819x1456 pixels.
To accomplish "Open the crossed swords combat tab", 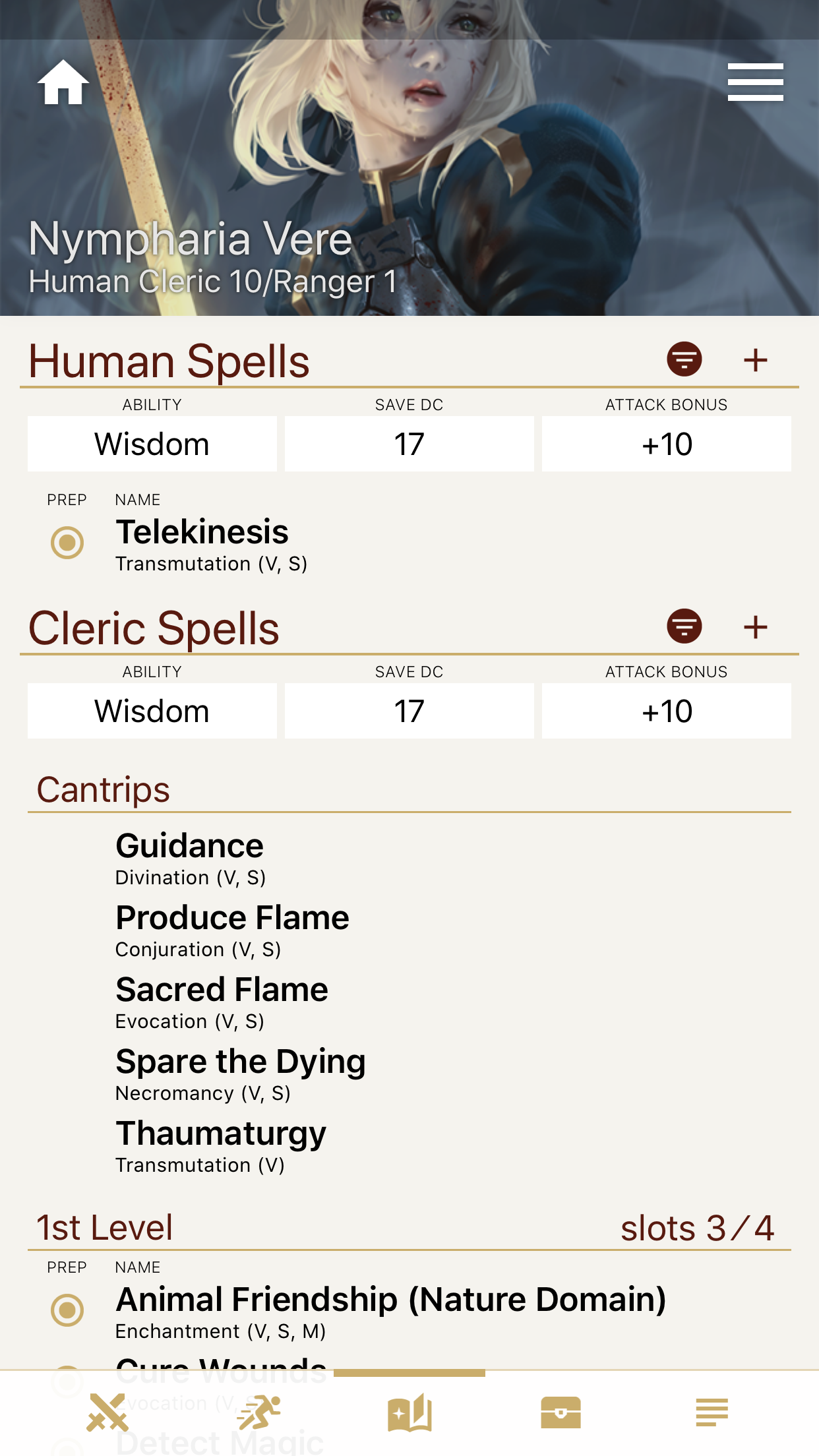I will point(107,1413).
